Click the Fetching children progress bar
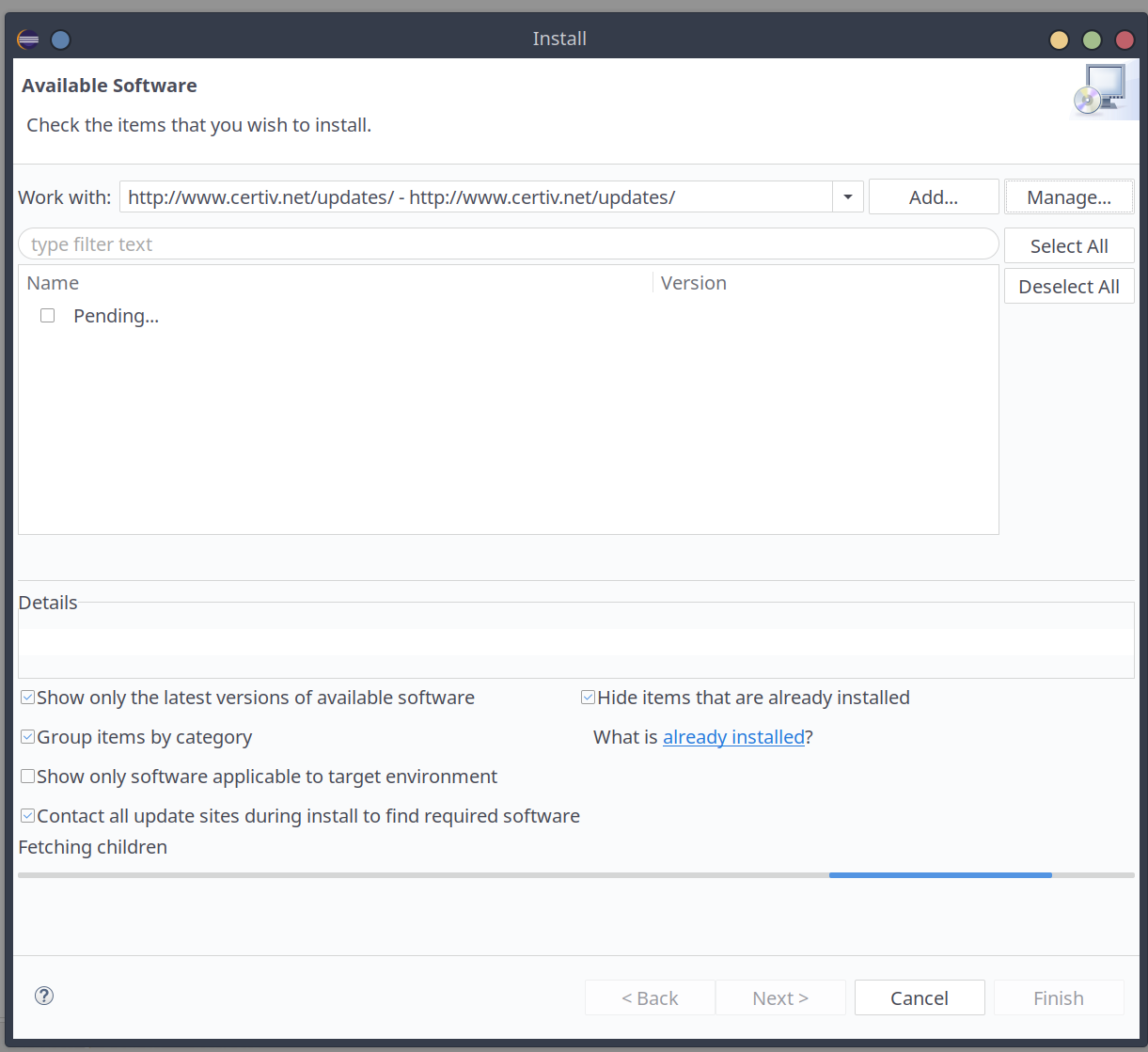The width and height of the screenshot is (1148, 1052). pyautogui.click(x=575, y=875)
